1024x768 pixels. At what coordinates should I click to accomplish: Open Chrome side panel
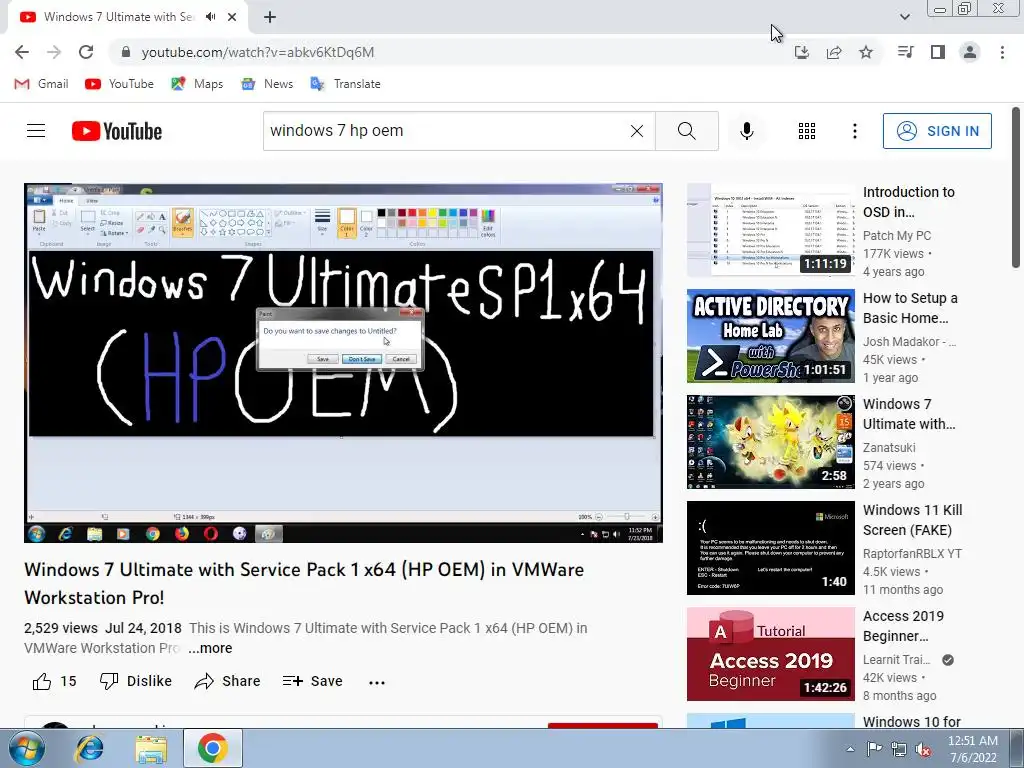pyautogui.click(x=938, y=52)
